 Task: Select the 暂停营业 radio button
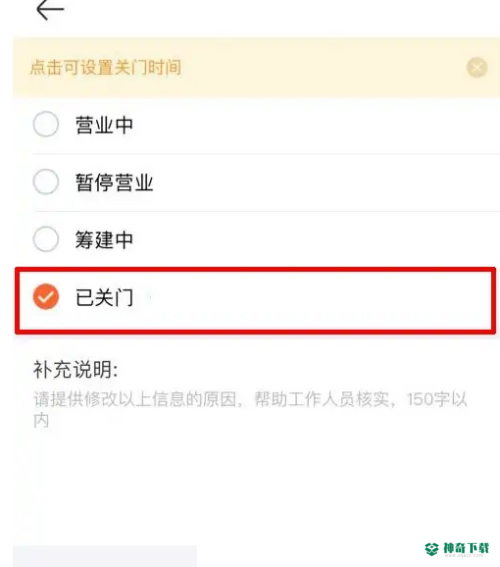pos(46,182)
